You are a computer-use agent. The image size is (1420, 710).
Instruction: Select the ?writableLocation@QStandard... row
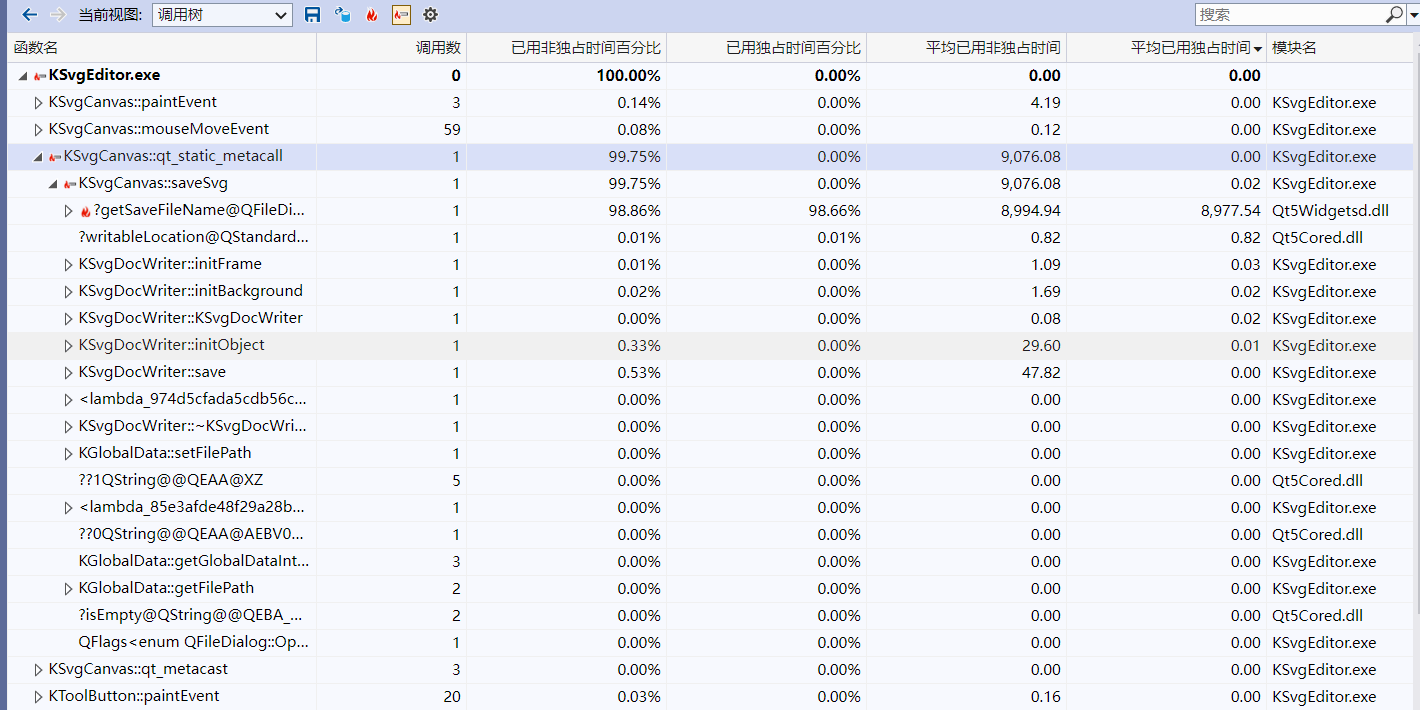(710, 238)
